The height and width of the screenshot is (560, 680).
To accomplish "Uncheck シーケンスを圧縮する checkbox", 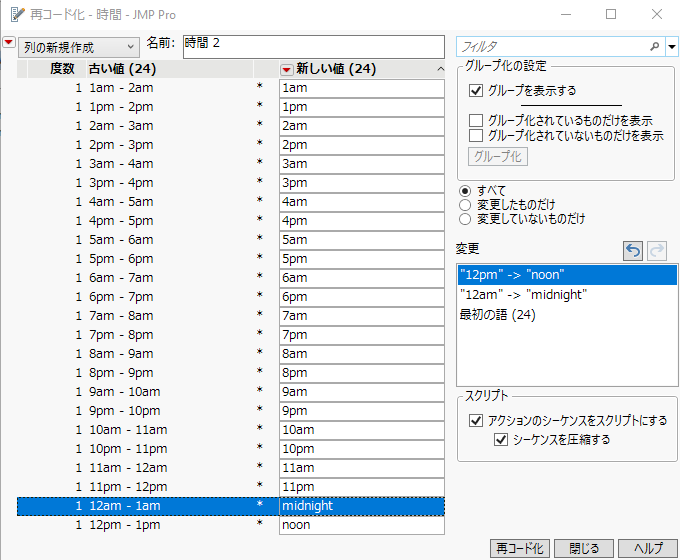I will 501,439.
